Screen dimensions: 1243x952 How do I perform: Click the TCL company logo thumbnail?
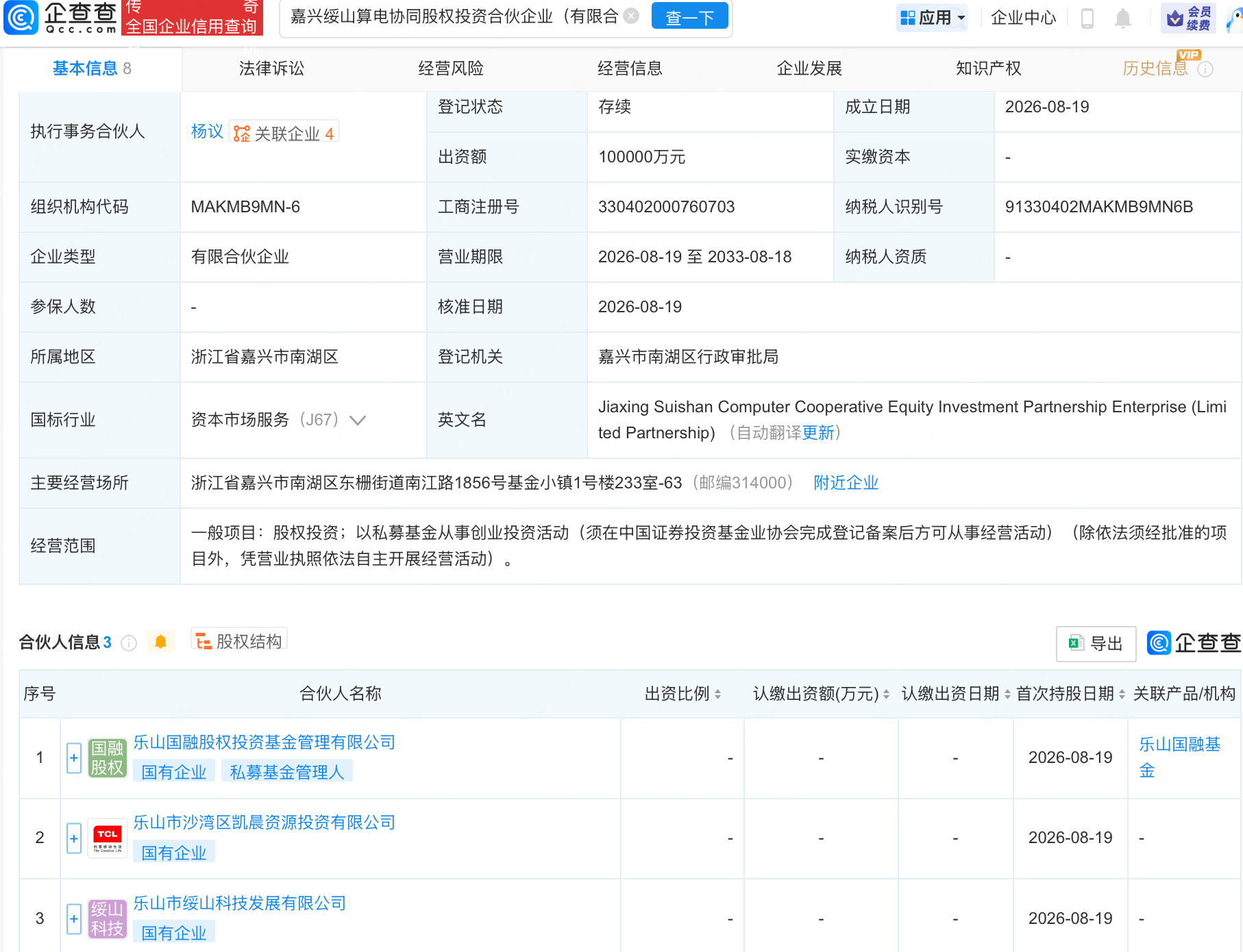pos(108,838)
